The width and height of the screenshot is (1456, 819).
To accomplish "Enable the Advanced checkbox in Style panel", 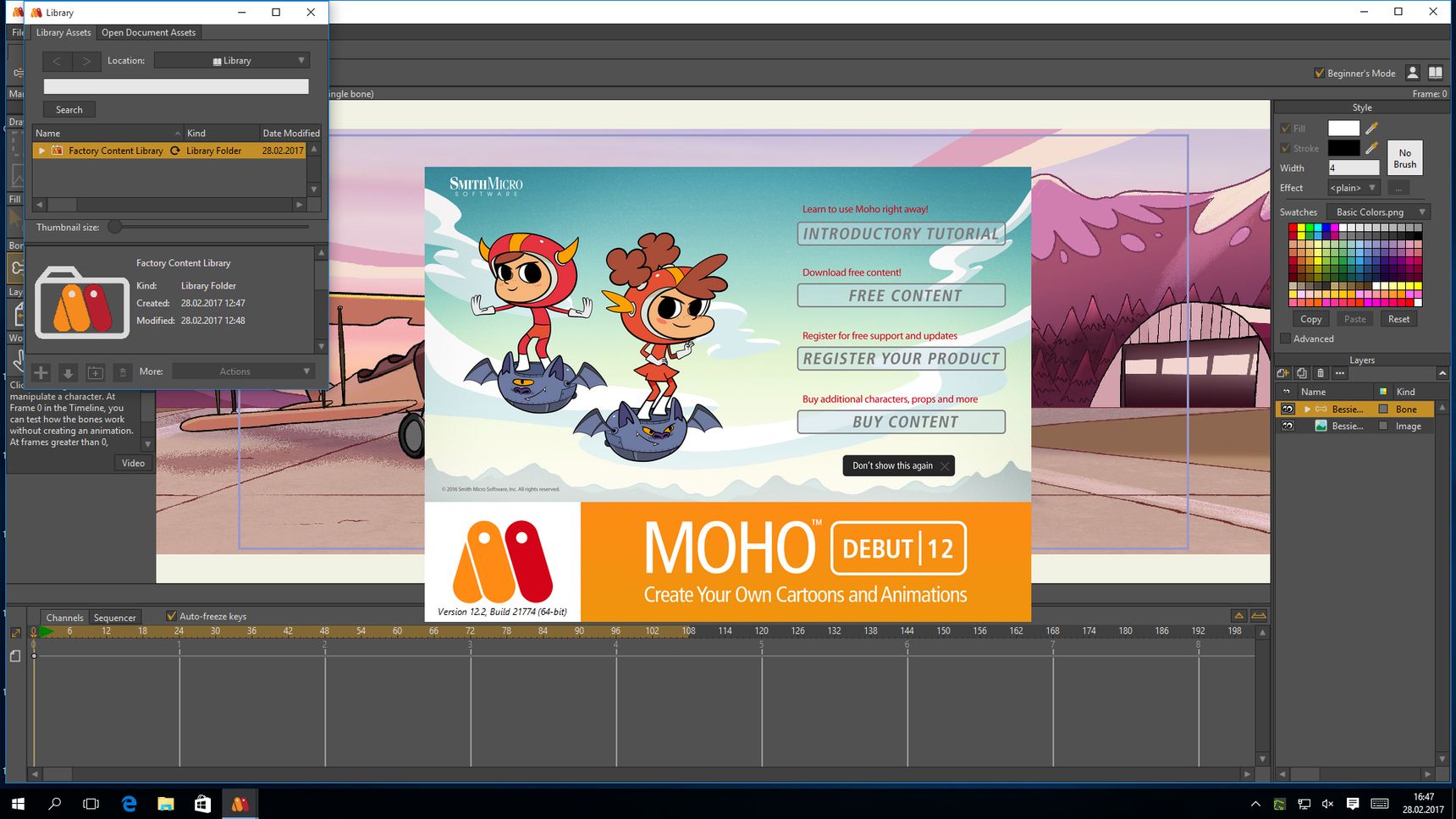I will (x=1286, y=338).
